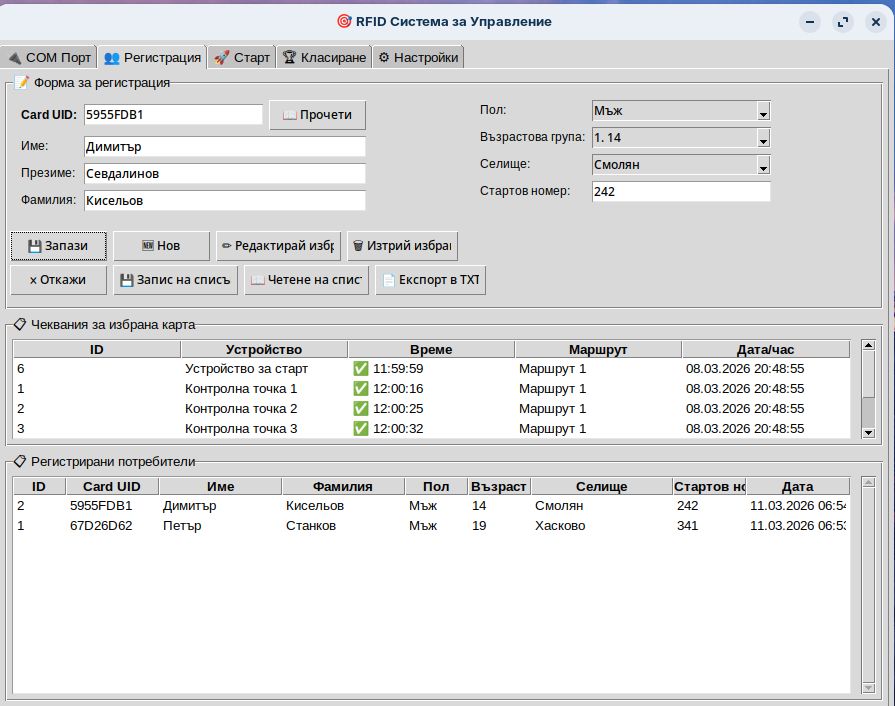
Task: Switch to the COM Порт tab
Action: coord(49,58)
